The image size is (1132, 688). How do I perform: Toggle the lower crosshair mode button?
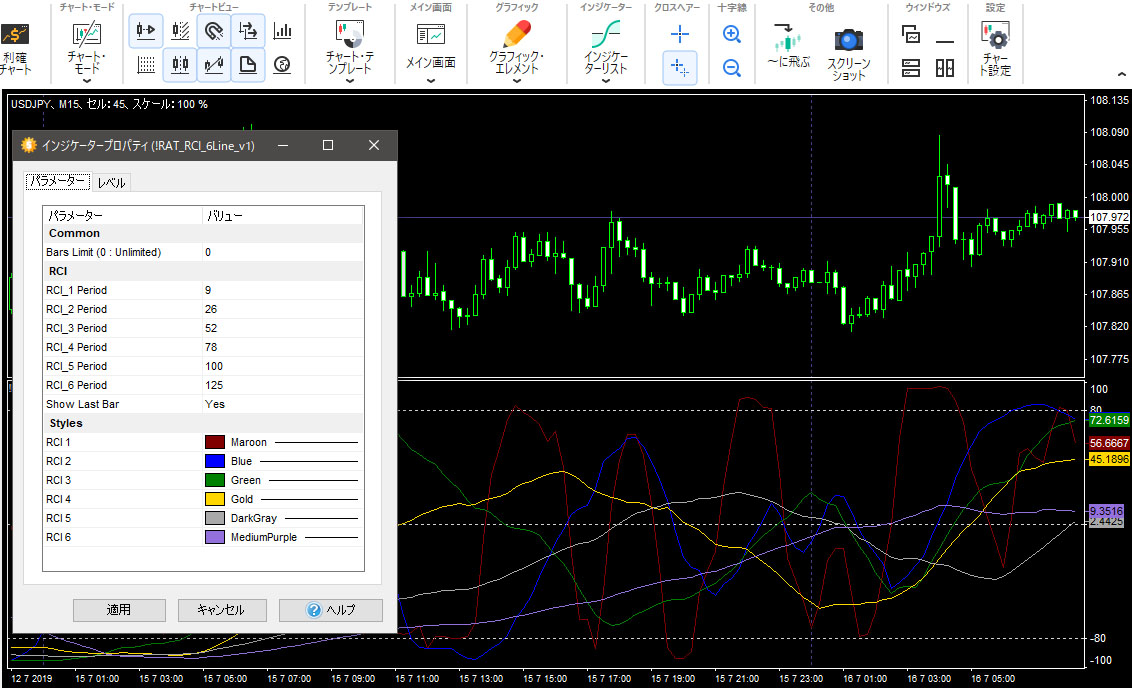click(680, 67)
